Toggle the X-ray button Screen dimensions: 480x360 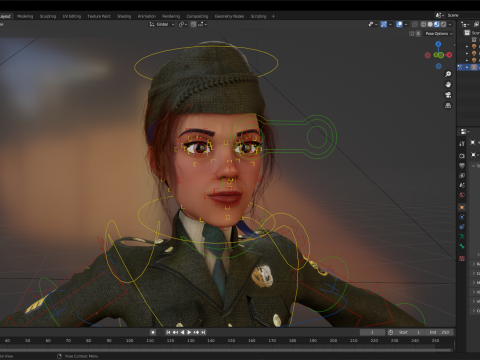pyautogui.click(x=415, y=24)
